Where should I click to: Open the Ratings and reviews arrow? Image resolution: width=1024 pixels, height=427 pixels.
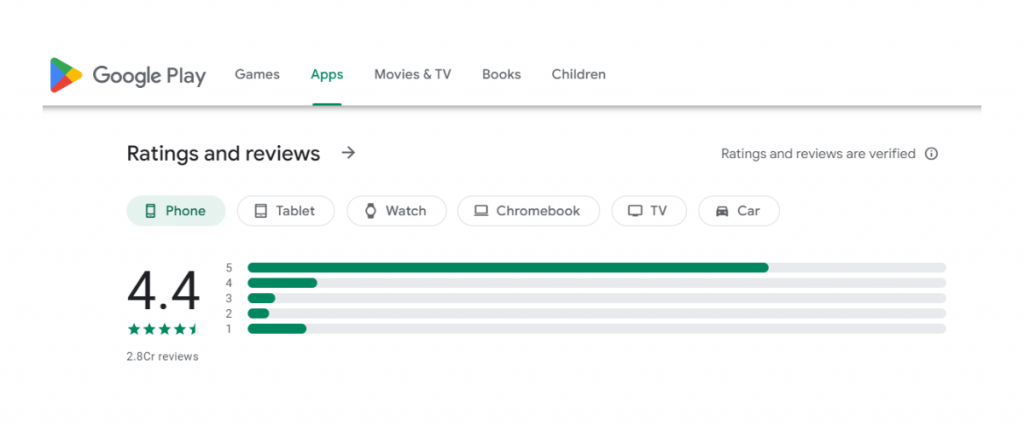pyautogui.click(x=348, y=153)
